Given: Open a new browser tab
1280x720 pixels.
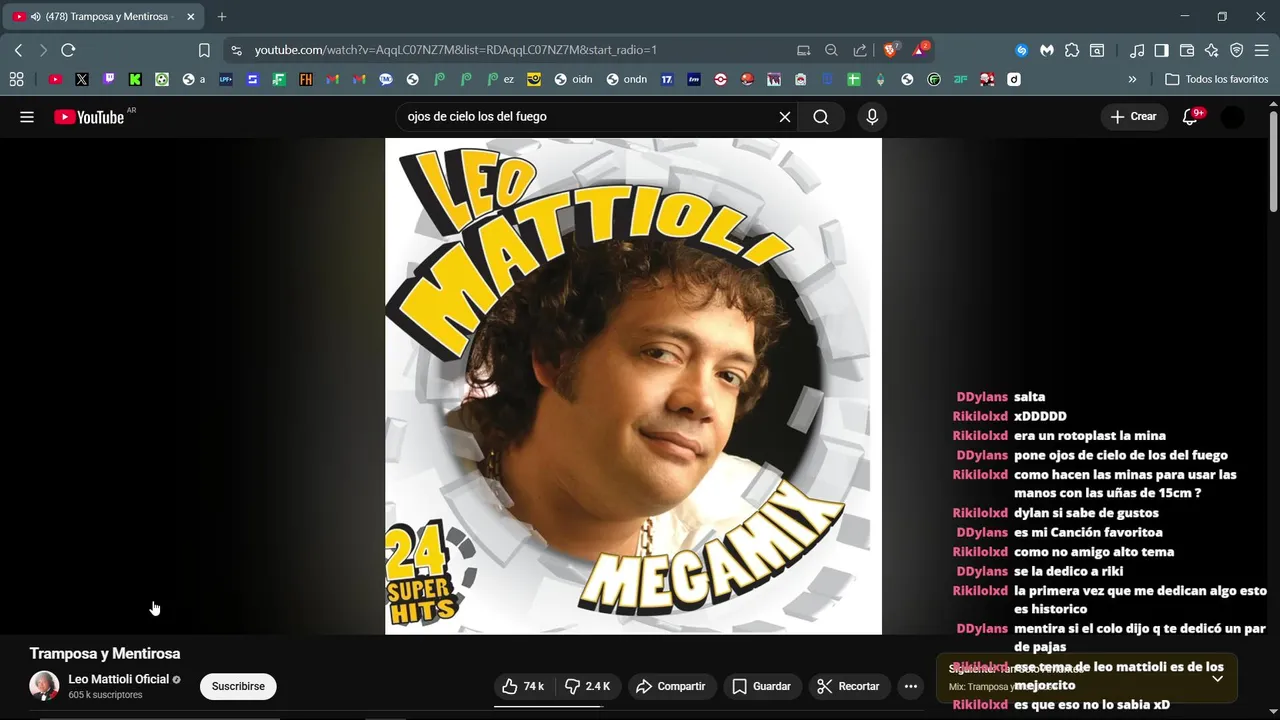Looking at the screenshot, I should click(x=222, y=17).
